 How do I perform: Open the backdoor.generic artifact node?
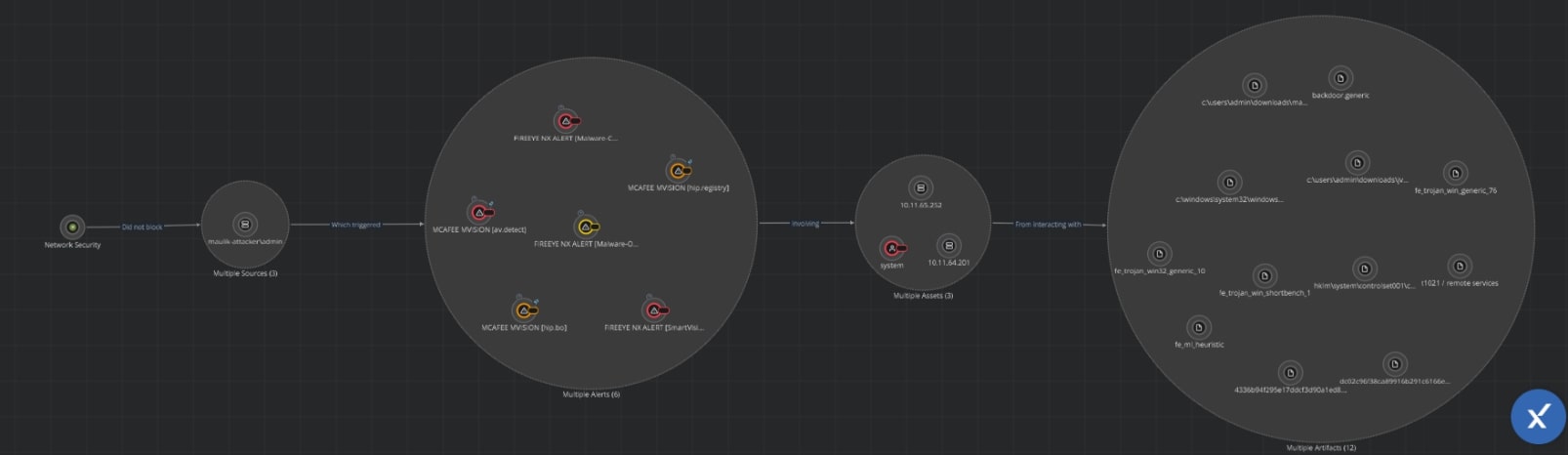(x=1341, y=79)
